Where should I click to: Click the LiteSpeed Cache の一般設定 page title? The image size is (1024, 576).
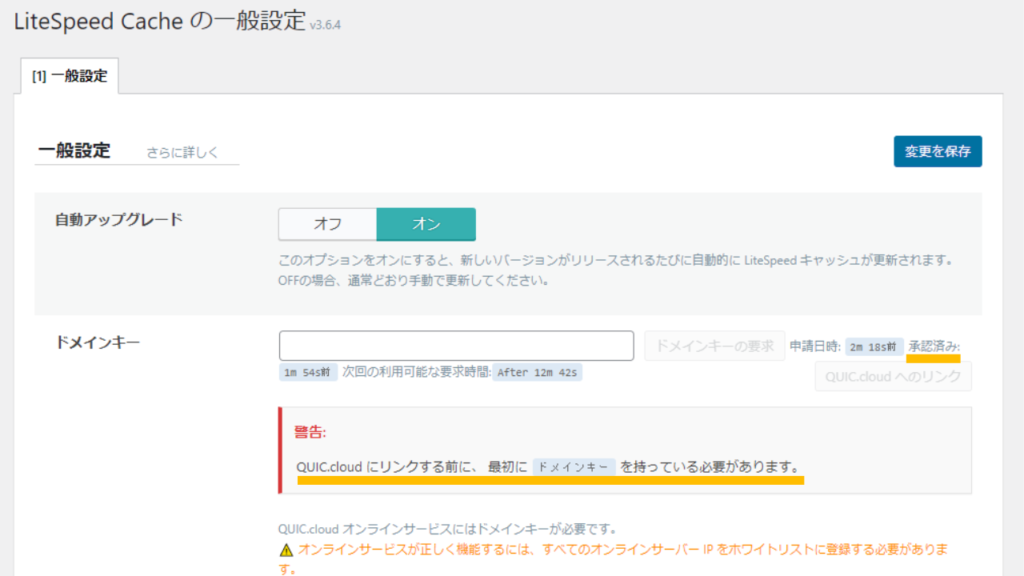(x=160, y=21)
